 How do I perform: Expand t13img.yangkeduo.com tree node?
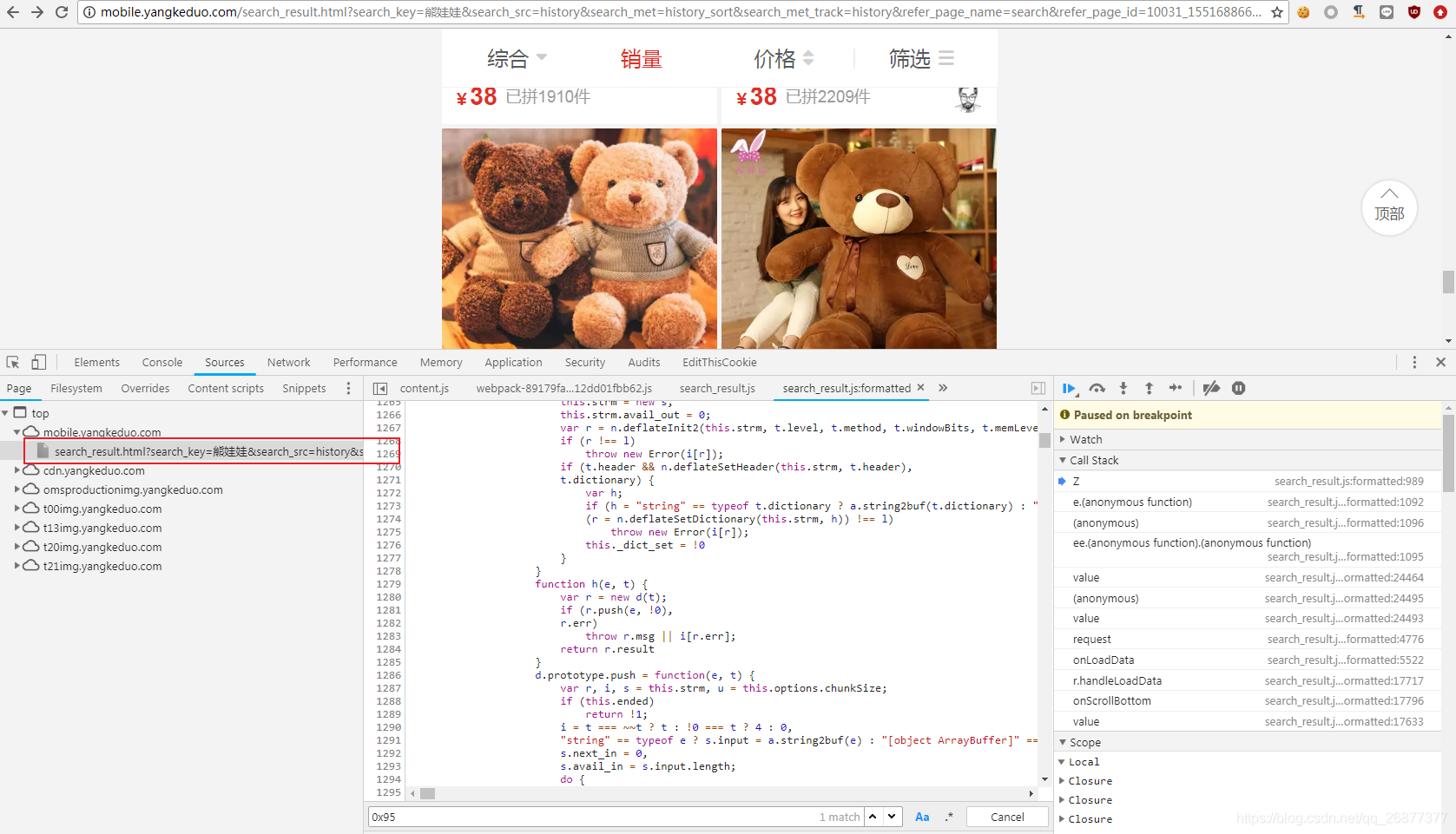(17, 528)
